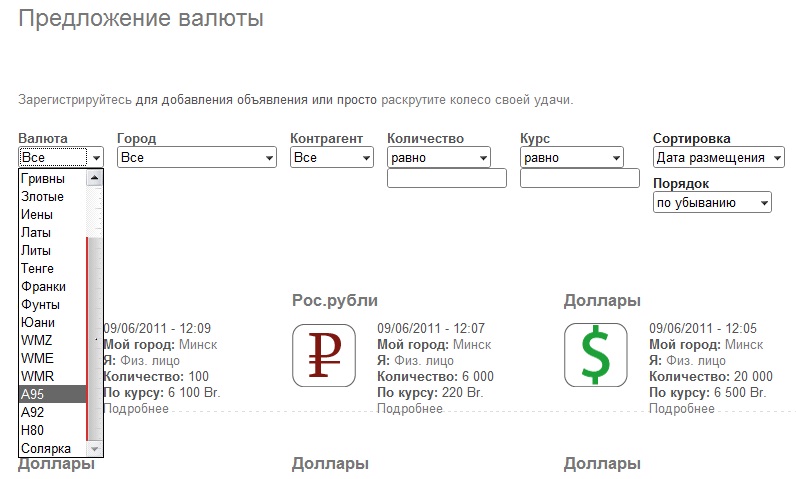This screenshot has height=479, width=796.
Task: Click the Зарегистрируйтесь link
Action: click(x=75, y=101)
